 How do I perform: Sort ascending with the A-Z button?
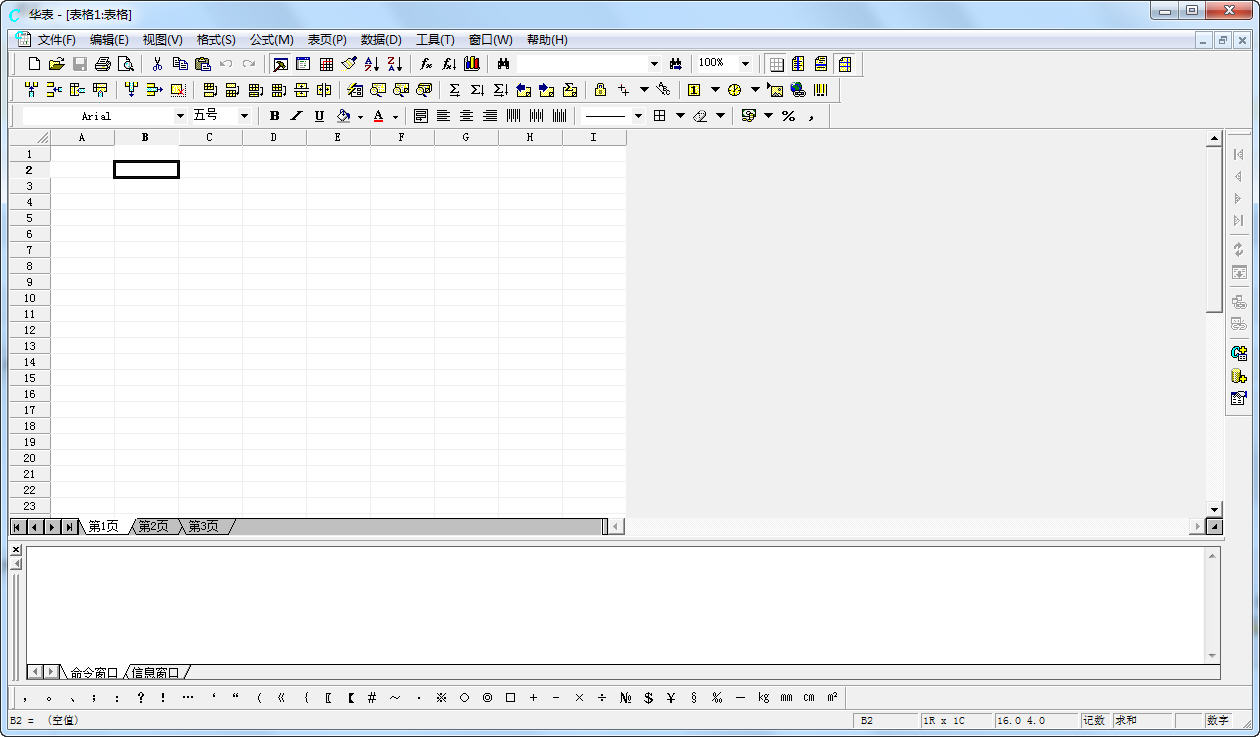371,64
